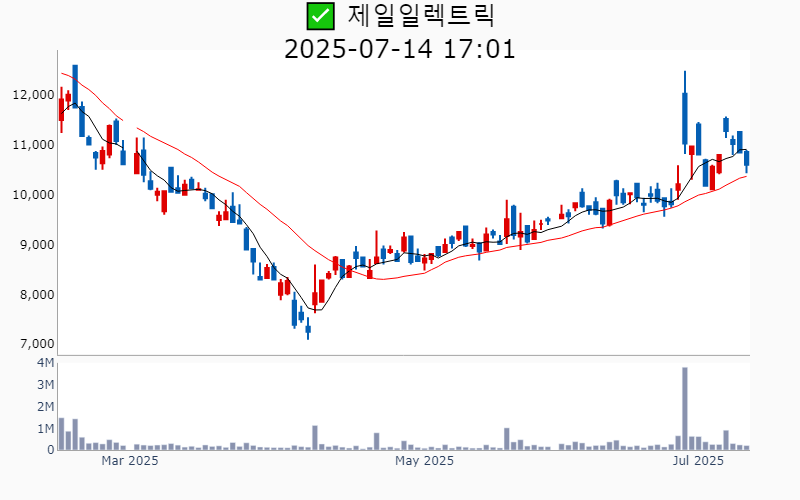Image resolution: width=800 pixels, height=500 pixels.
Task: Click the timestamp 2025-07-14 17:01
Action: [399, 49]
